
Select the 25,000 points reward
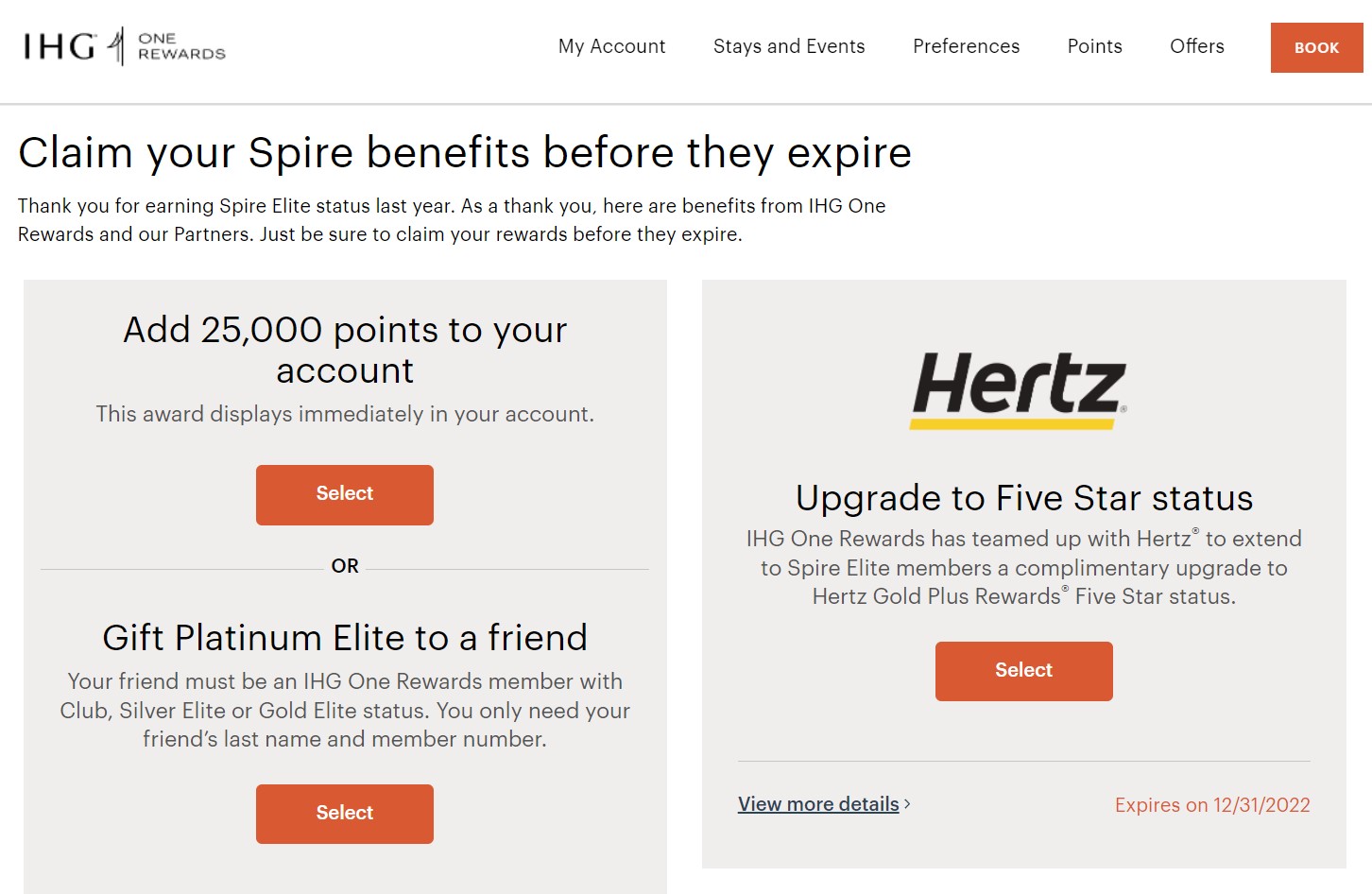(x=345, y=494)
